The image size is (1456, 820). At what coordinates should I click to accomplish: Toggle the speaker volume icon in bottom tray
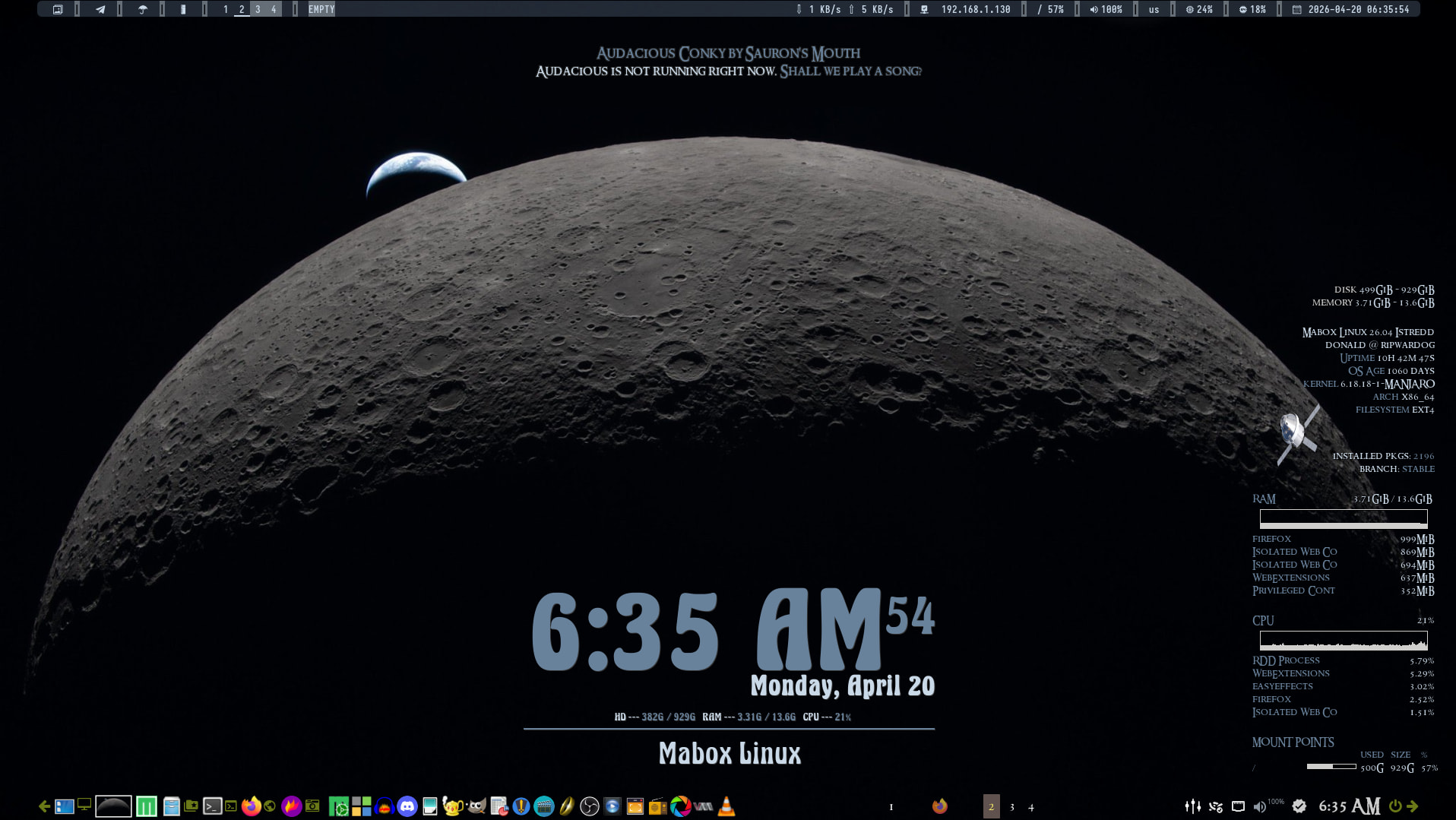1259,806
